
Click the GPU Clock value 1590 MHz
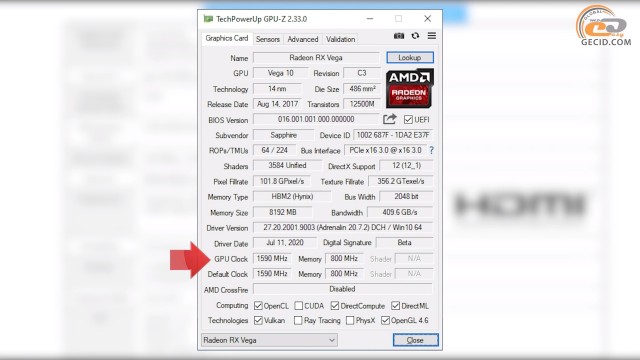[x=272, y=258]
